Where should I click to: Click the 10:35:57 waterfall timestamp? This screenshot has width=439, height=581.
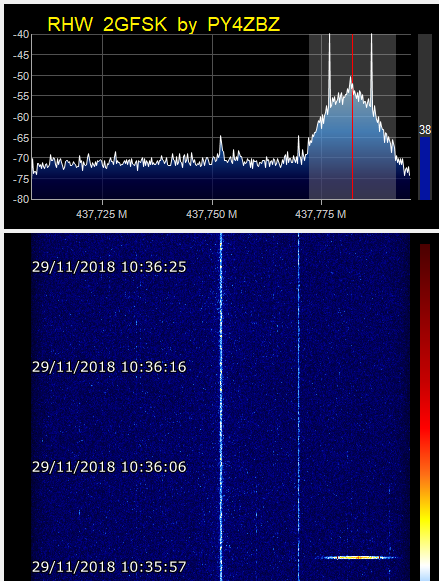(109, 567)
